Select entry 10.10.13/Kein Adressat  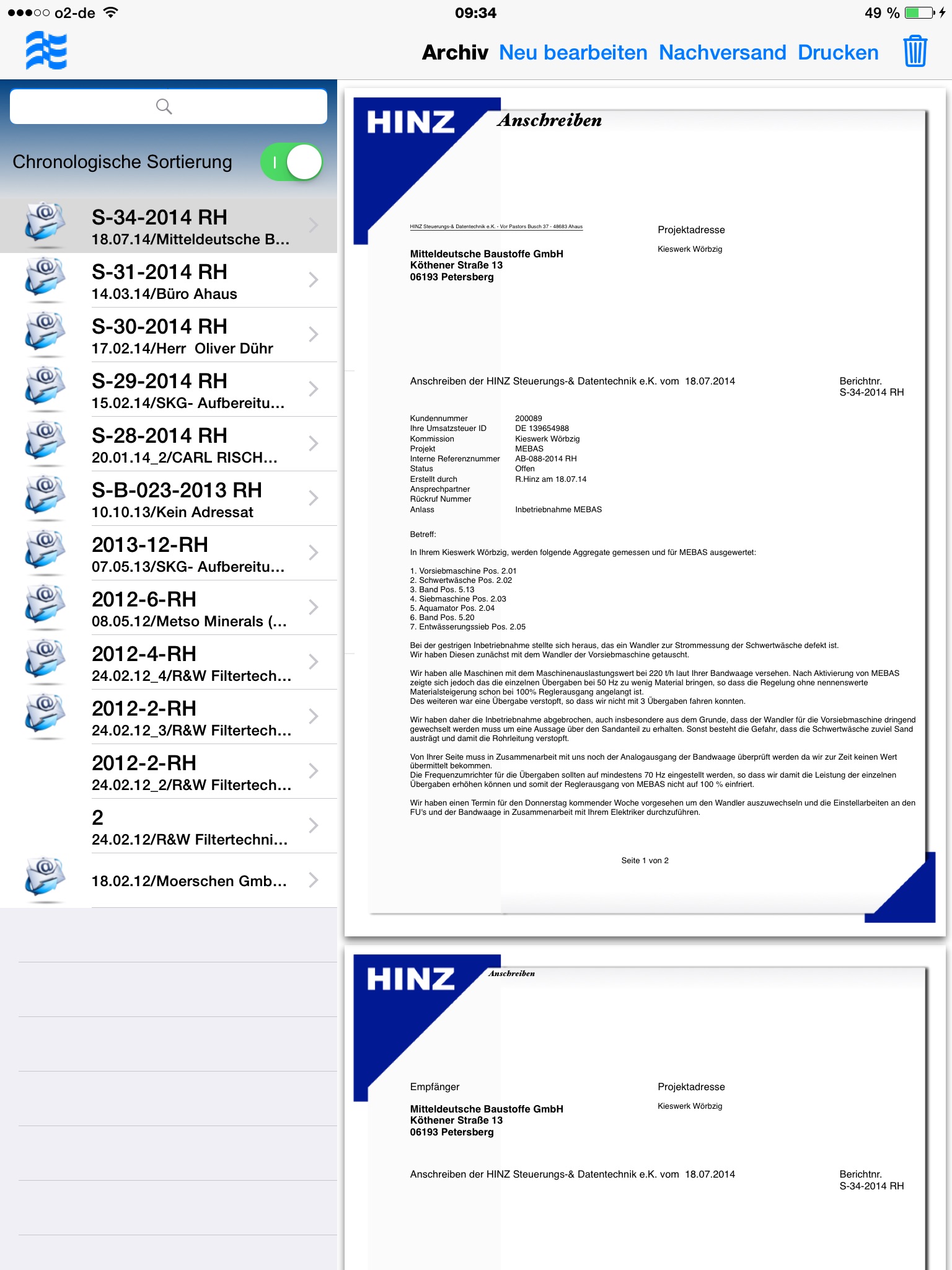pyautogui.click(x=169, y=498)
